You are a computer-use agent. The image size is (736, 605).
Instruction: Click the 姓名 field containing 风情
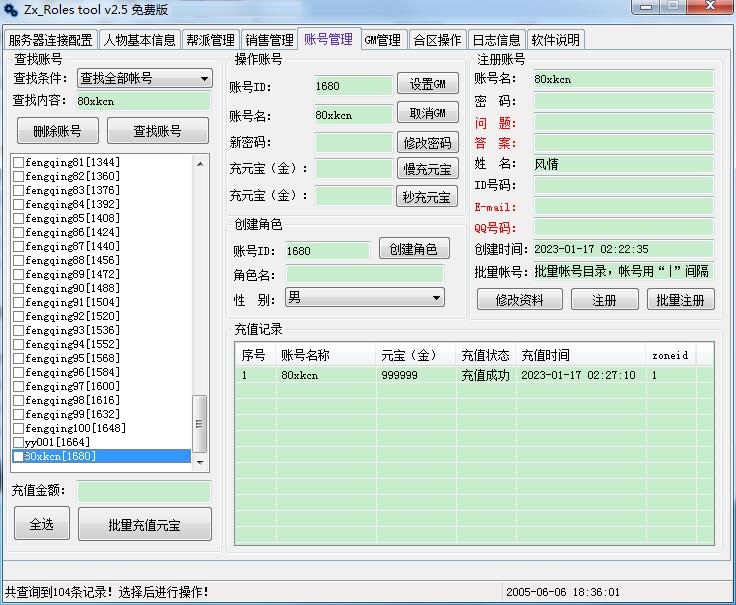click(623, 164)
